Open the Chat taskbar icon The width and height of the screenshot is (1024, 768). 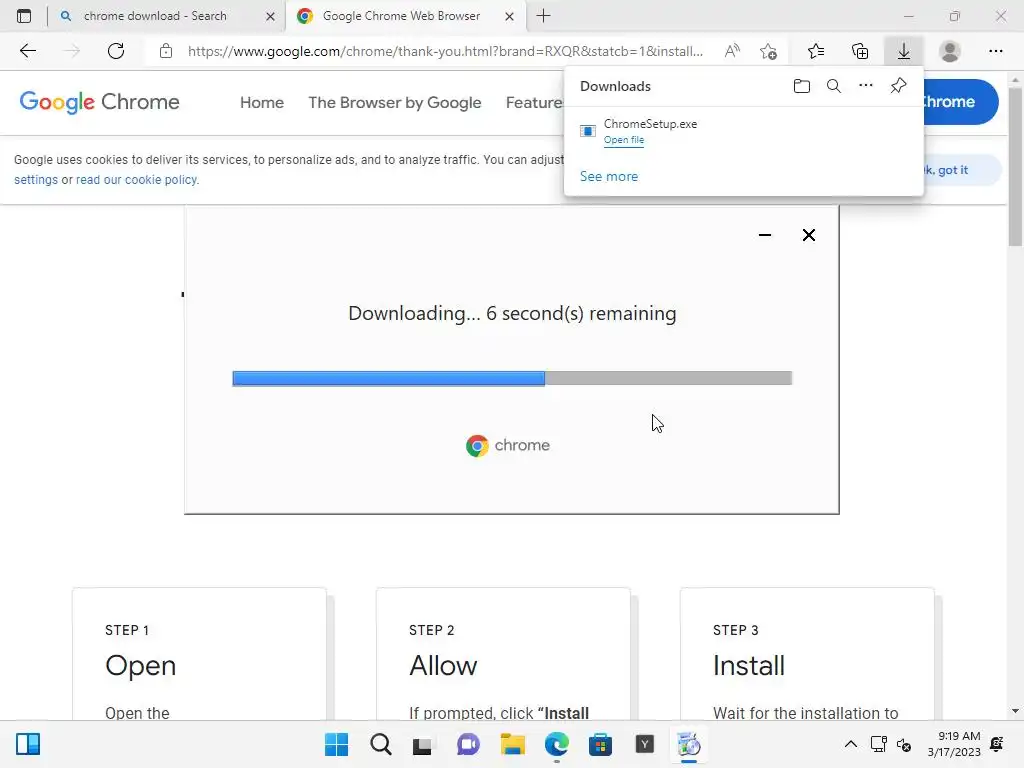click(468, 744)
